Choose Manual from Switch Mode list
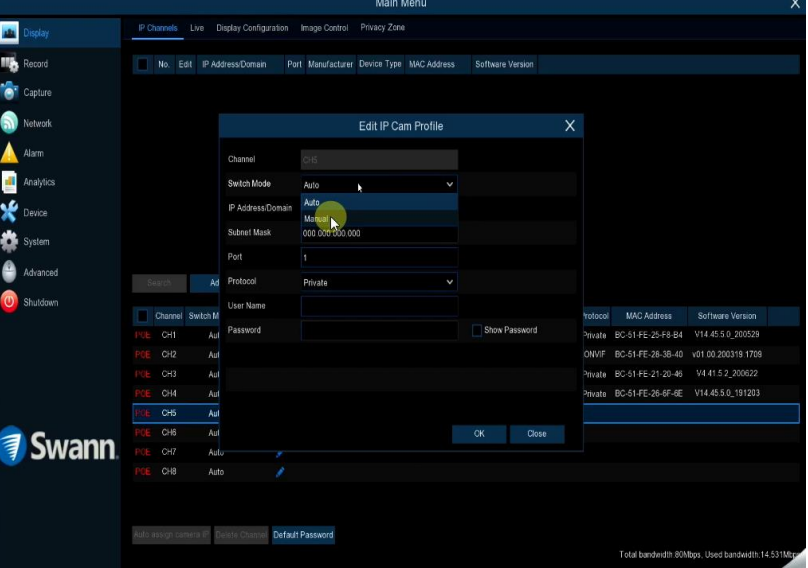 316,219
